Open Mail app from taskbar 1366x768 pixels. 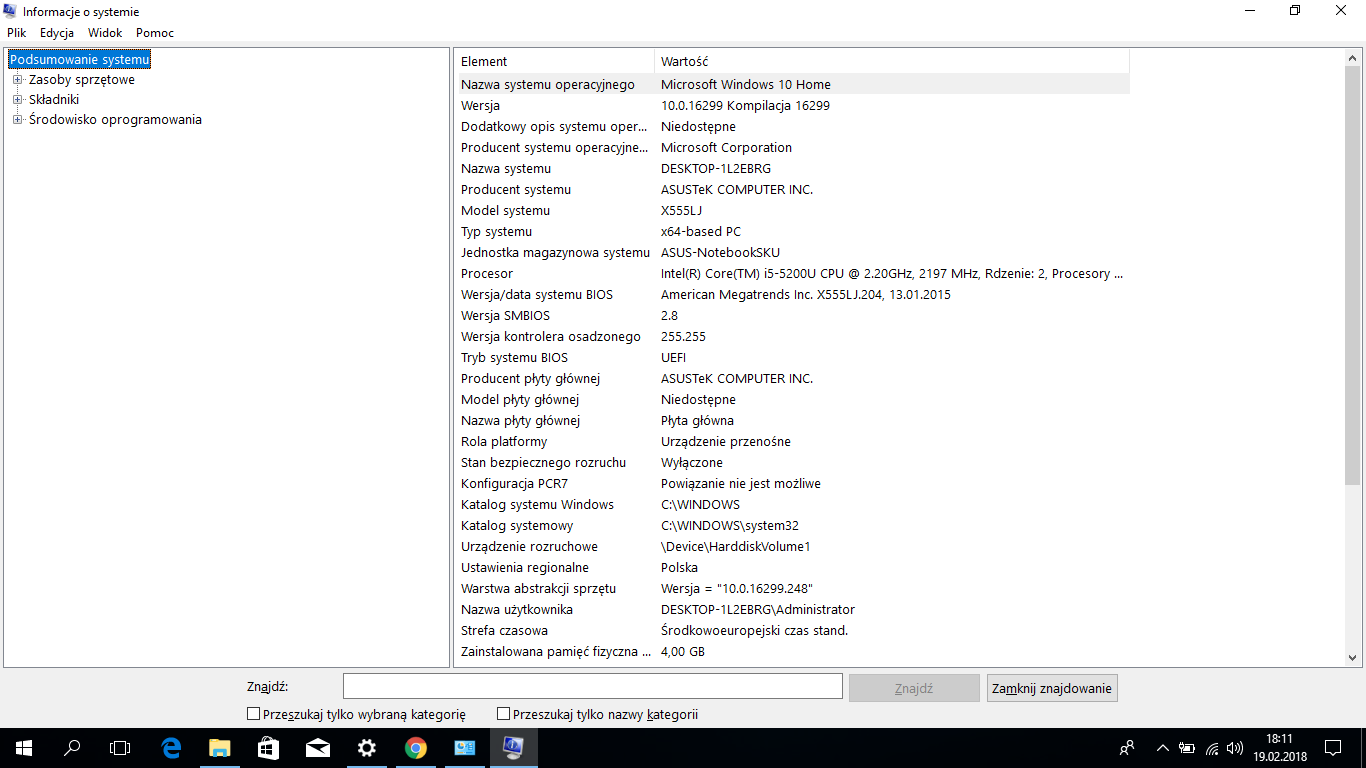tap(318, 747)
